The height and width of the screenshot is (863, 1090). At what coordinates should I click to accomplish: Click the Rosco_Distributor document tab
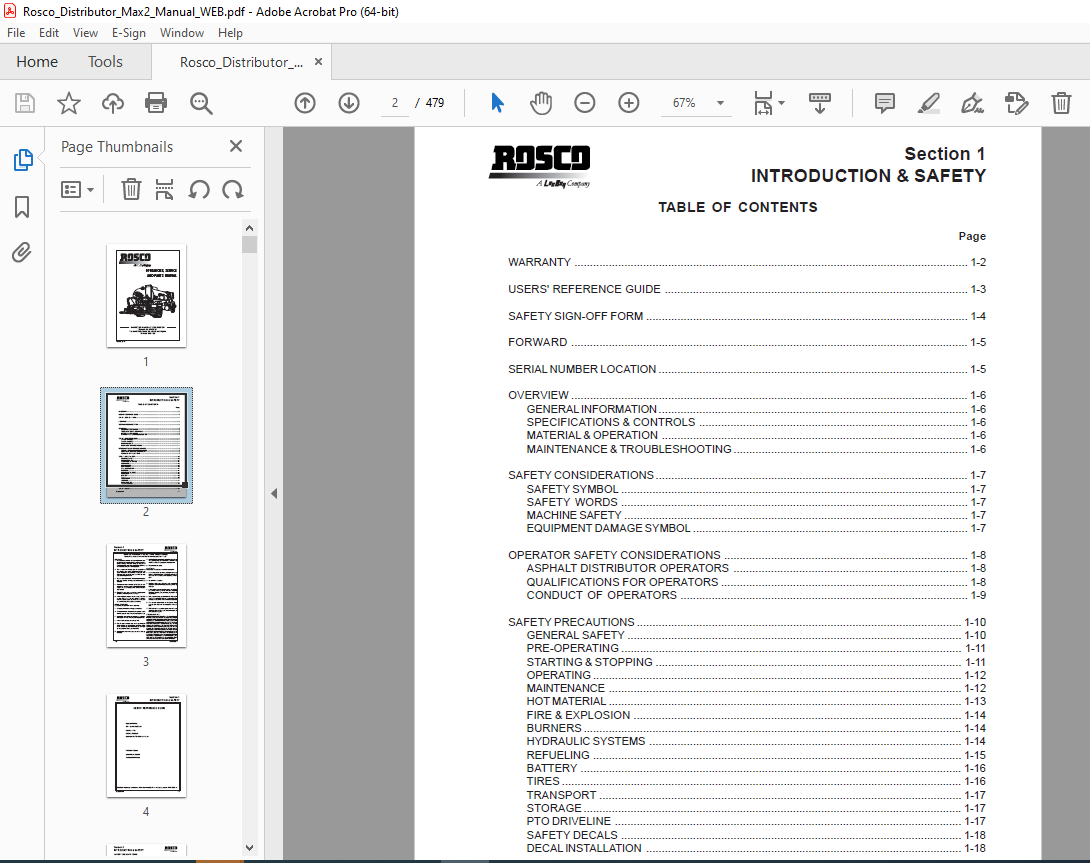(x=241, y=62)
